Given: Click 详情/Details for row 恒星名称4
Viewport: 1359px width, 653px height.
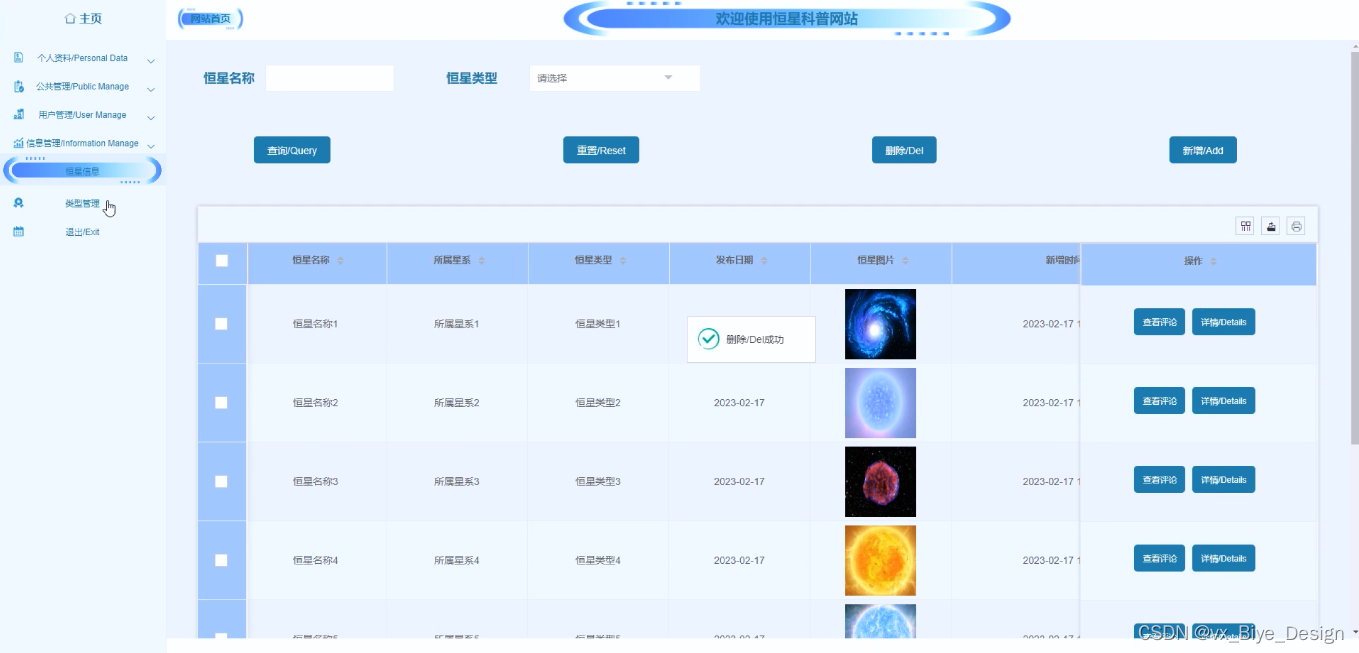Looking at the screenshot, I should pos(1223,558).
